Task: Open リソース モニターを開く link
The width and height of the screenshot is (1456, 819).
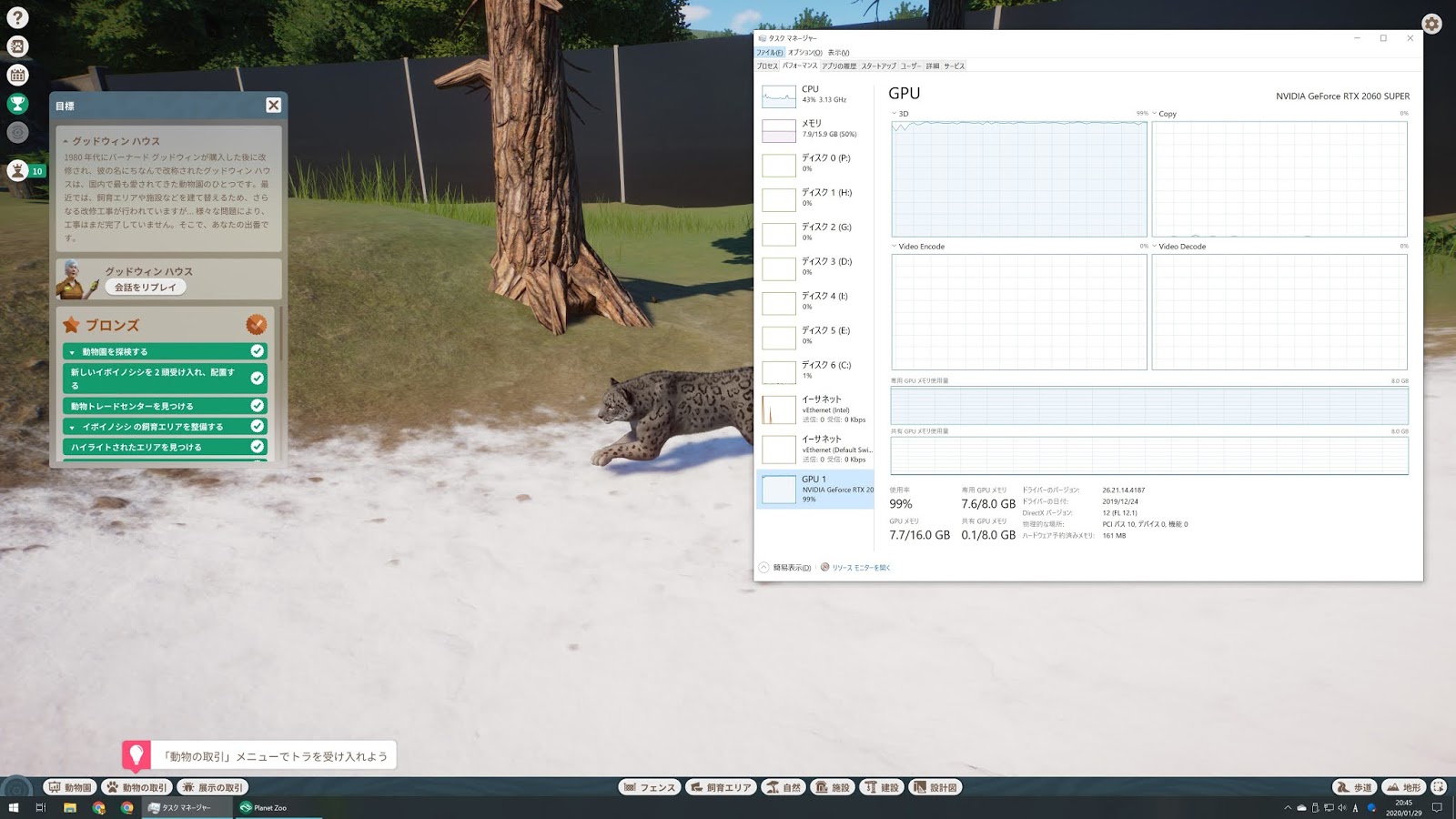Action: click(855, 568)
